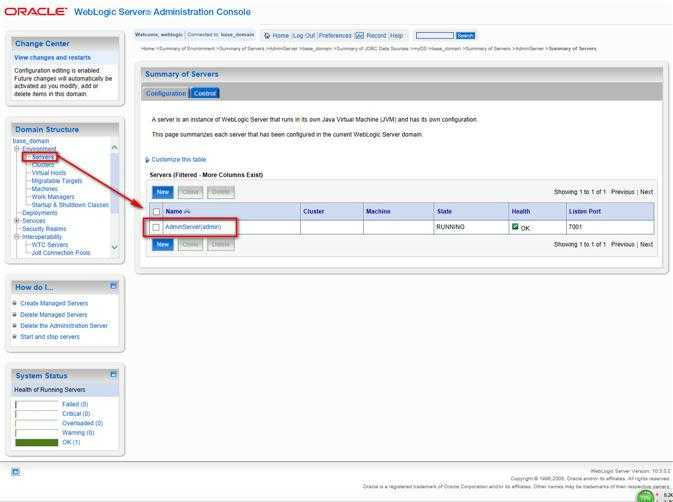
Task: Click the green OK (1) status bar
Action: pyautogui.click(x=36, y=442)
